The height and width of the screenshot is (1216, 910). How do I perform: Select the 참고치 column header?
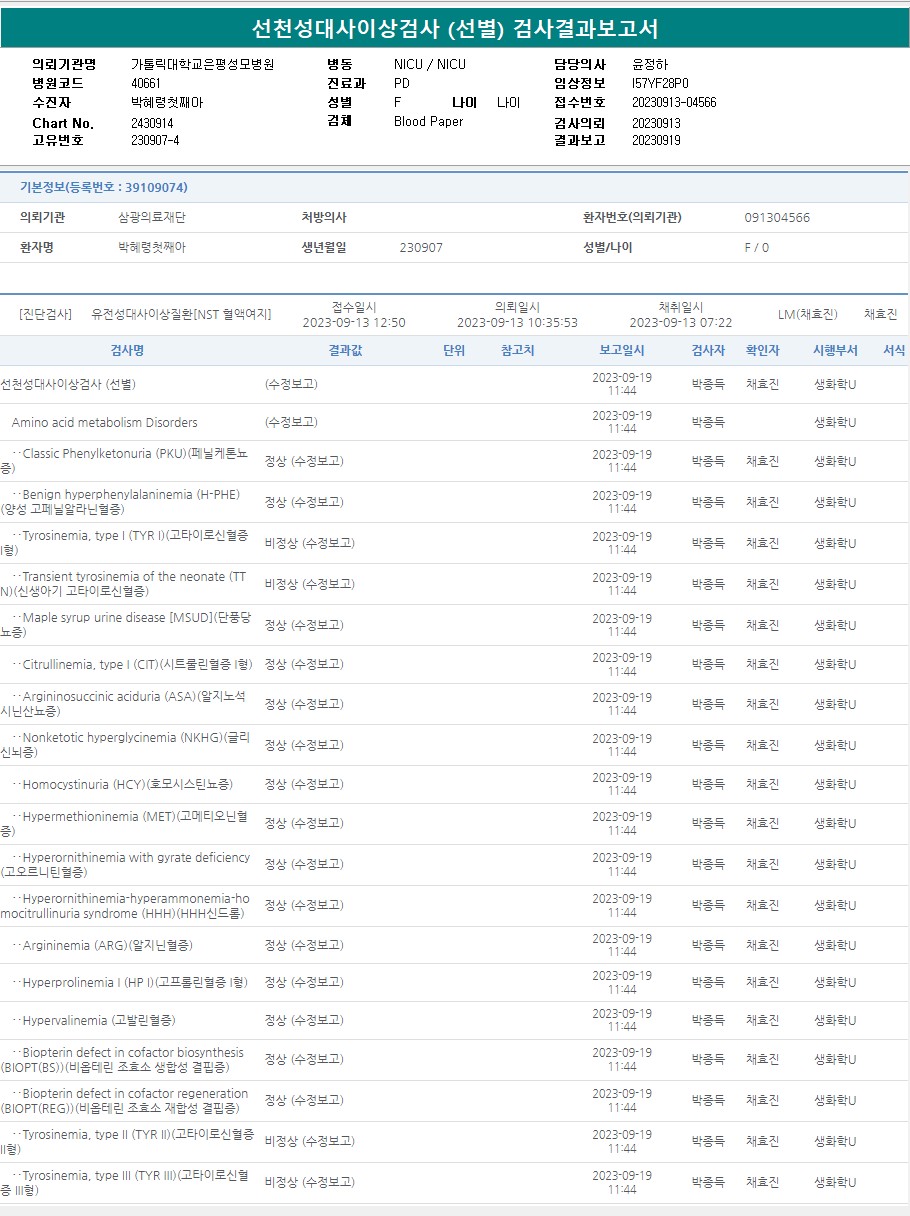(518, 351)
